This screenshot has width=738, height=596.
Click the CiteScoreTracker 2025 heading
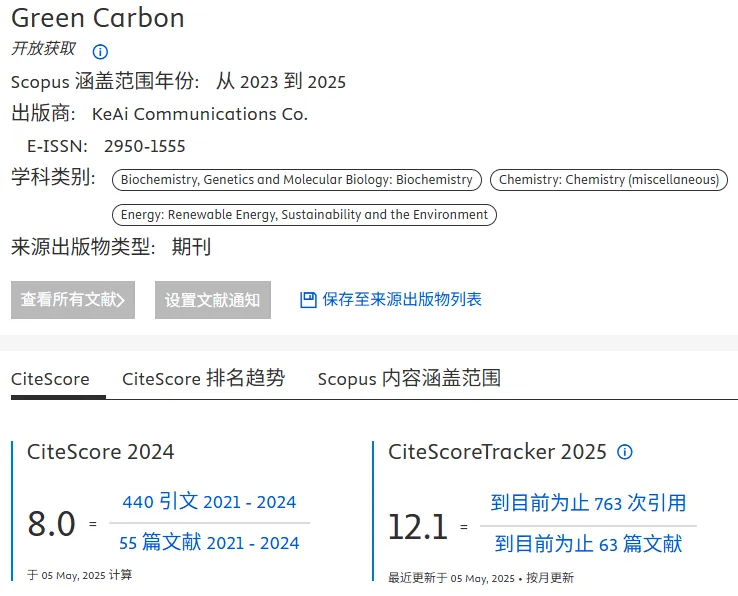tap(497, 452)
